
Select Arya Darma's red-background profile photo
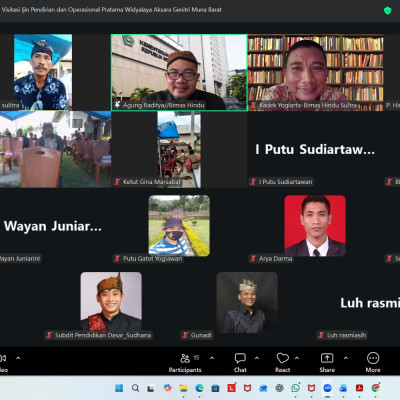coord(315,226)
